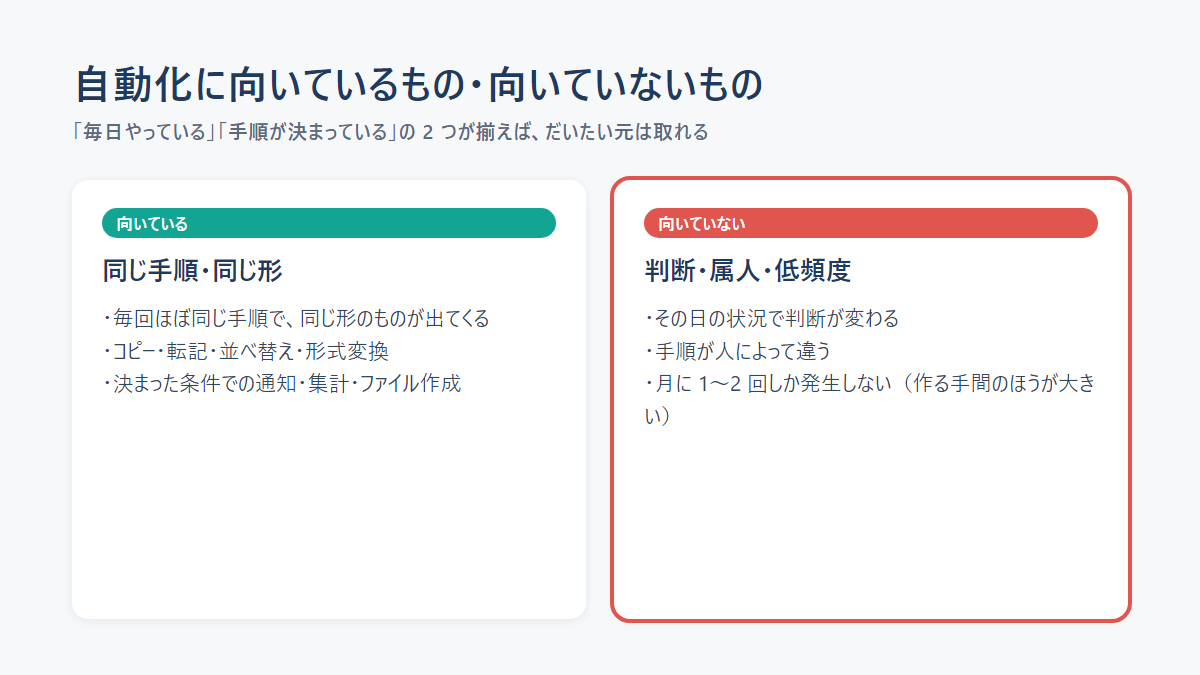Click the green 向いている label pill
This screenshot has width=1200, height=675.
[329, 223]
